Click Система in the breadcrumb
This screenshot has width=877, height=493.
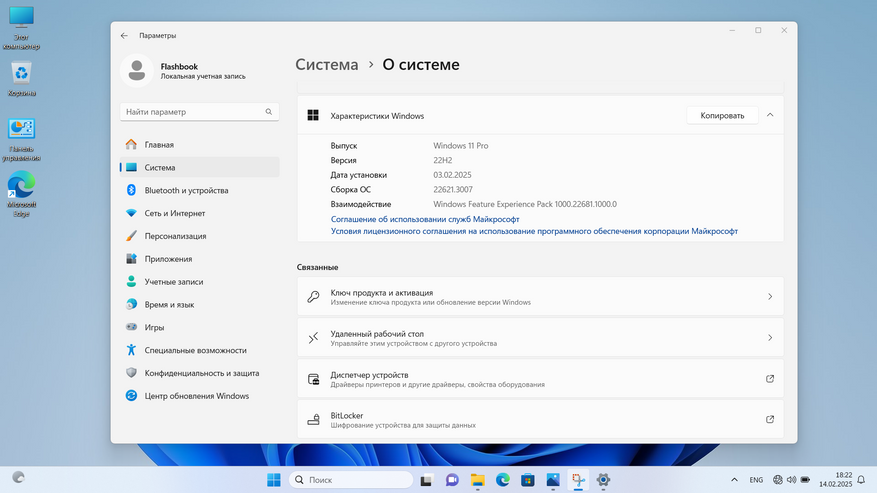[x=326, y=65]
